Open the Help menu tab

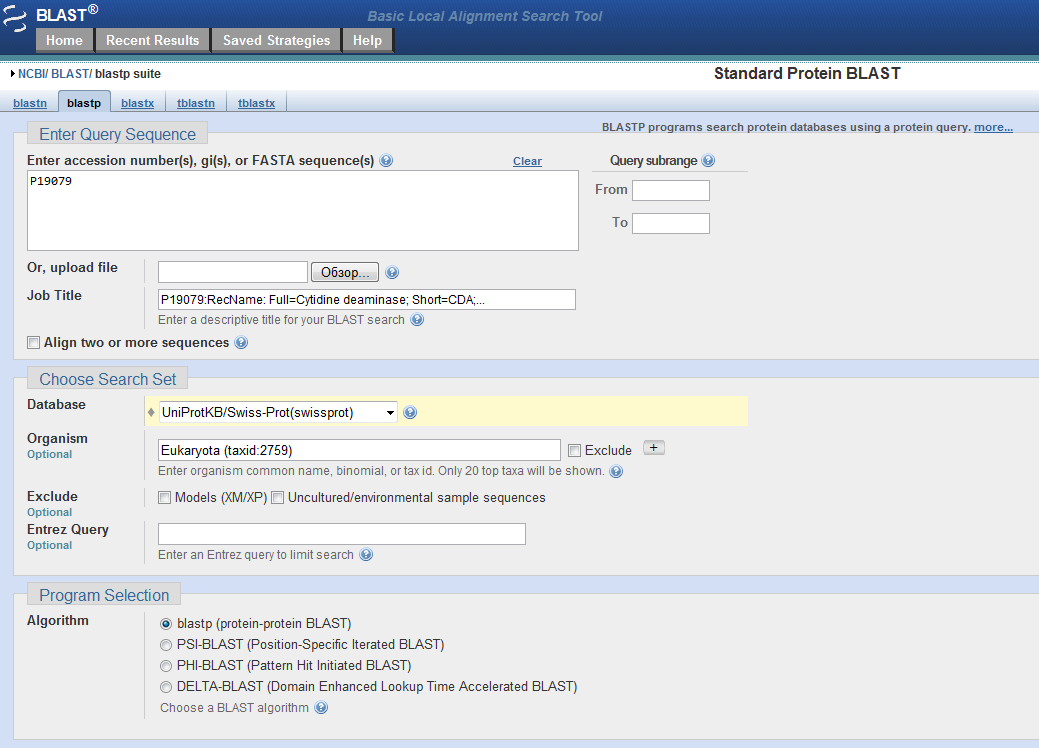pos(367,40)
